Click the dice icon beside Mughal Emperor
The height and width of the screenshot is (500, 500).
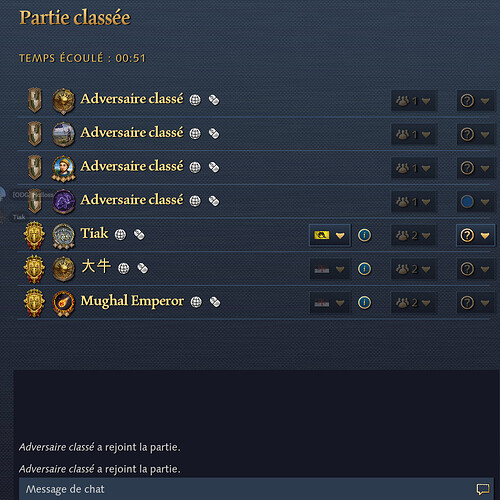tap(215, 302)
